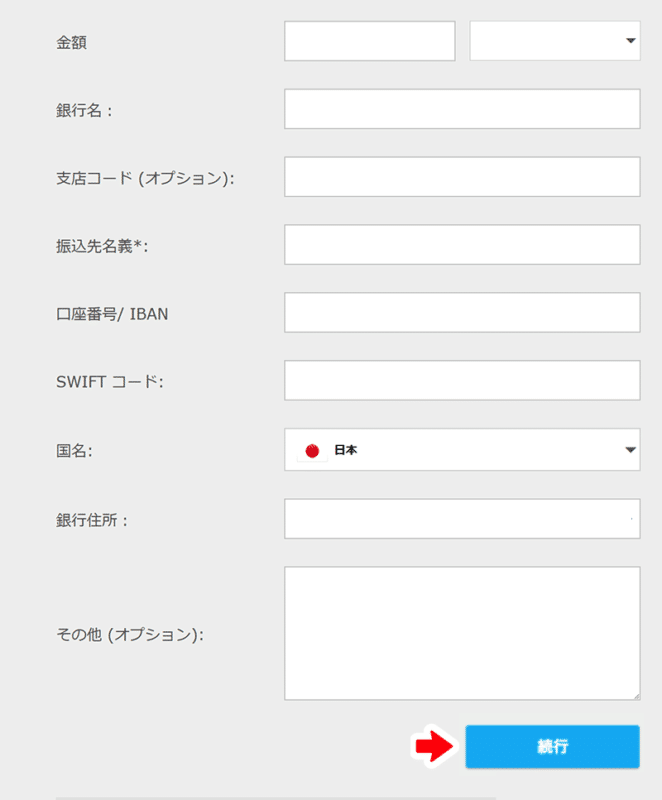Click the Japan flag icon
This screenshot has height=800, width=662.
[x=312, y=451]
